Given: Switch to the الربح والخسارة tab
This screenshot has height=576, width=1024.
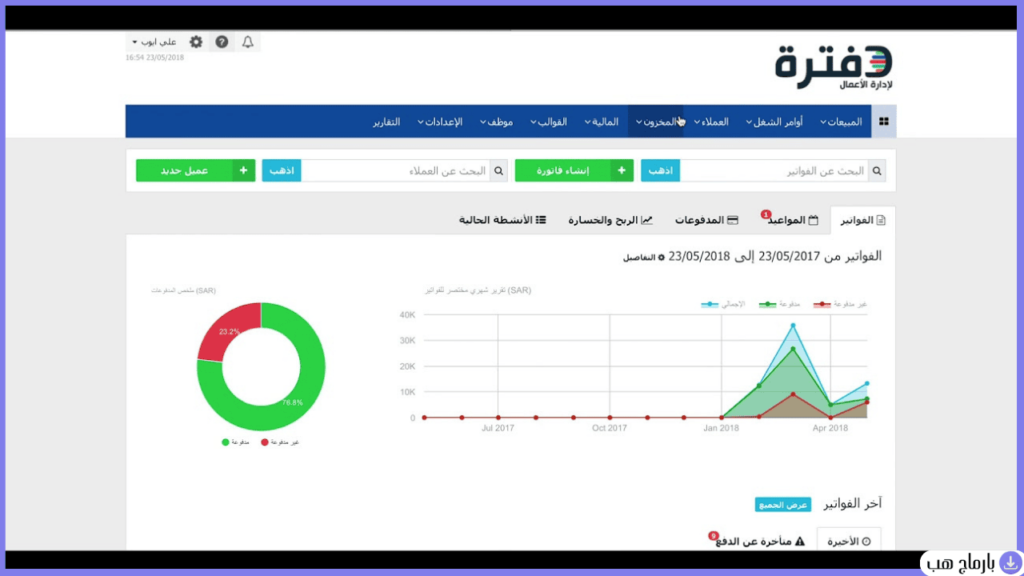Looking at the screenshot, I should click(610, 220).
